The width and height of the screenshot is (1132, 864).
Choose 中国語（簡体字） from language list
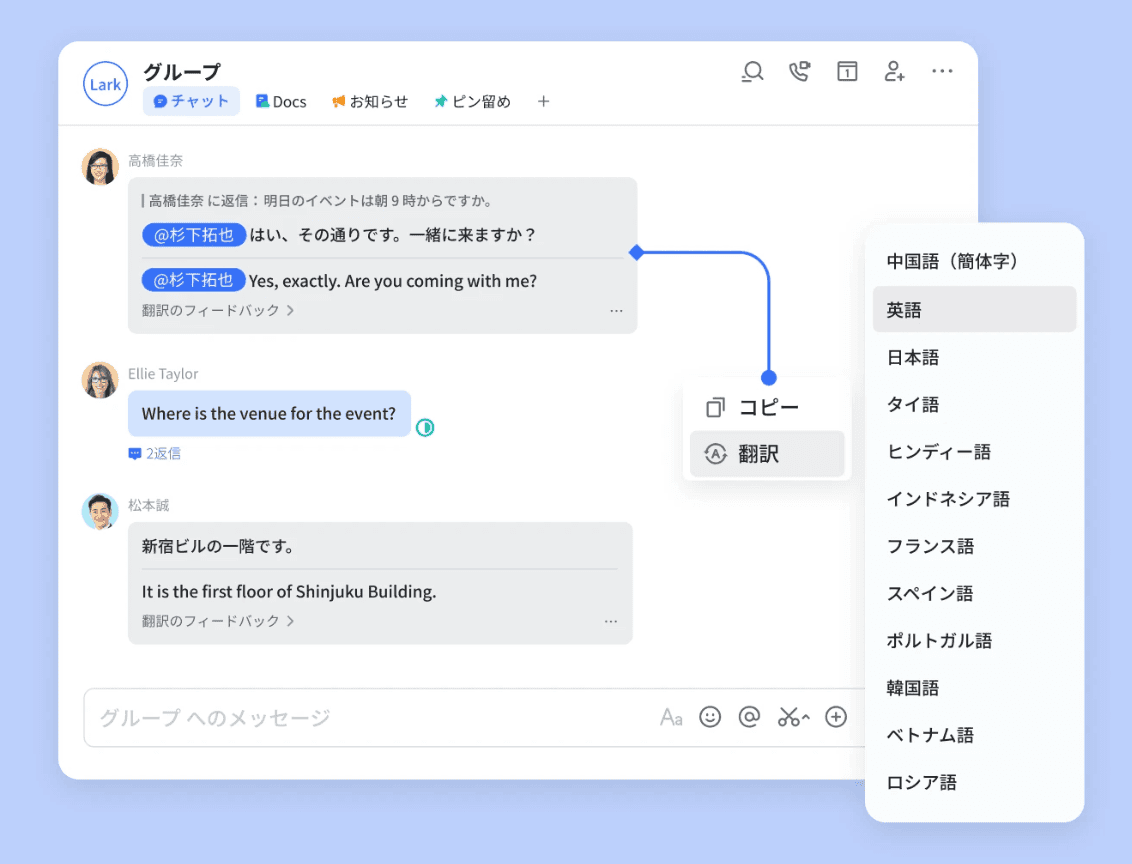coord(974,261)
